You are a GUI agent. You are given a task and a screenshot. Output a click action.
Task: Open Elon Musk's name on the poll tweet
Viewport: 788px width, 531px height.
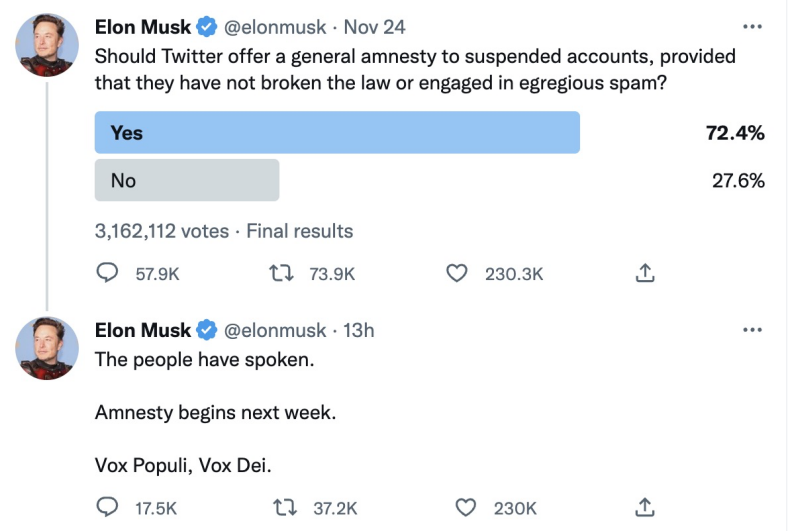(142, 27)
